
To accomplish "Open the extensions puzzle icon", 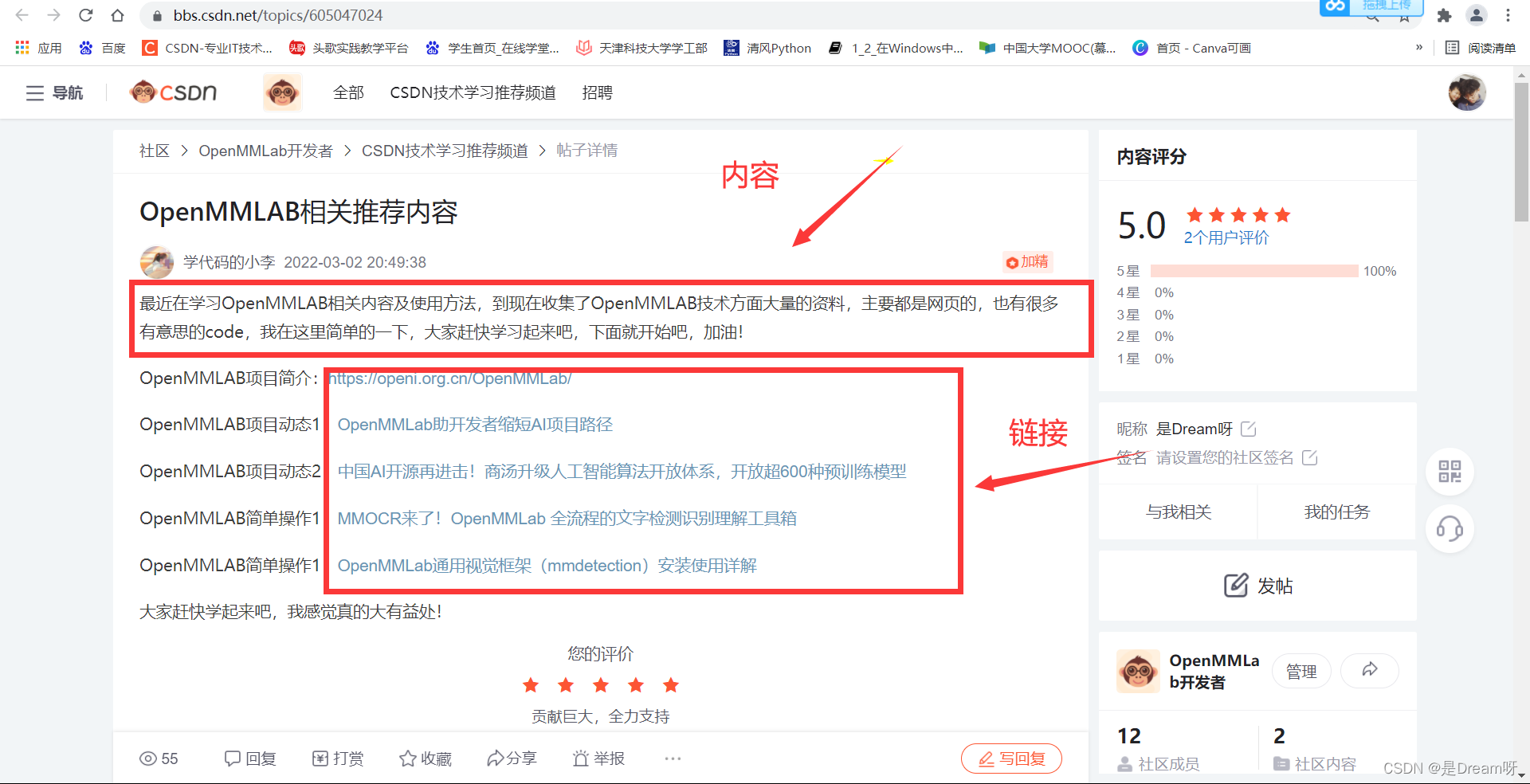I will [x=1444, y=15].
